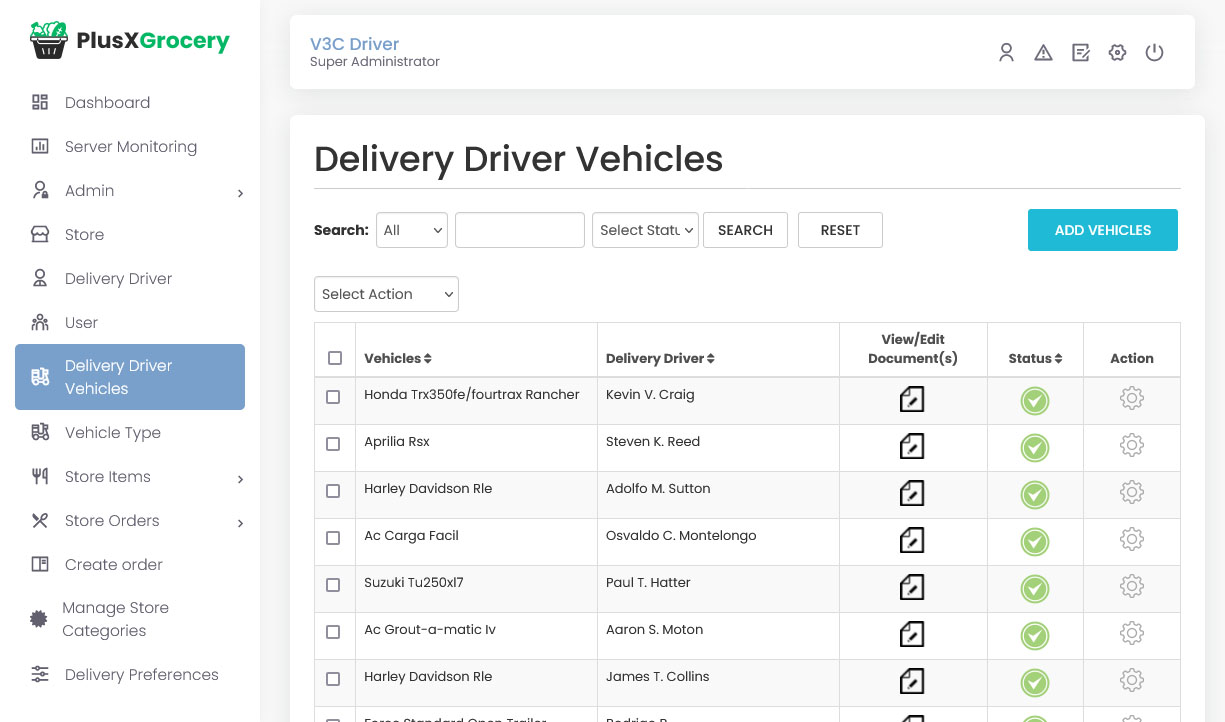The width and height of the screenshot is (1225, 722).
Task: Click into the search text field
Action: (520, 230)
